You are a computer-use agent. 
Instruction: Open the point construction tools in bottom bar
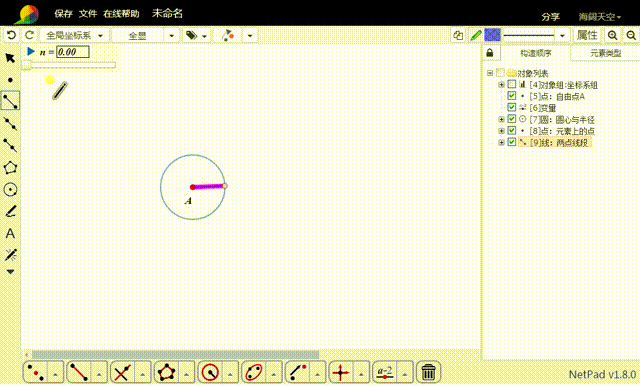[36, 372]
